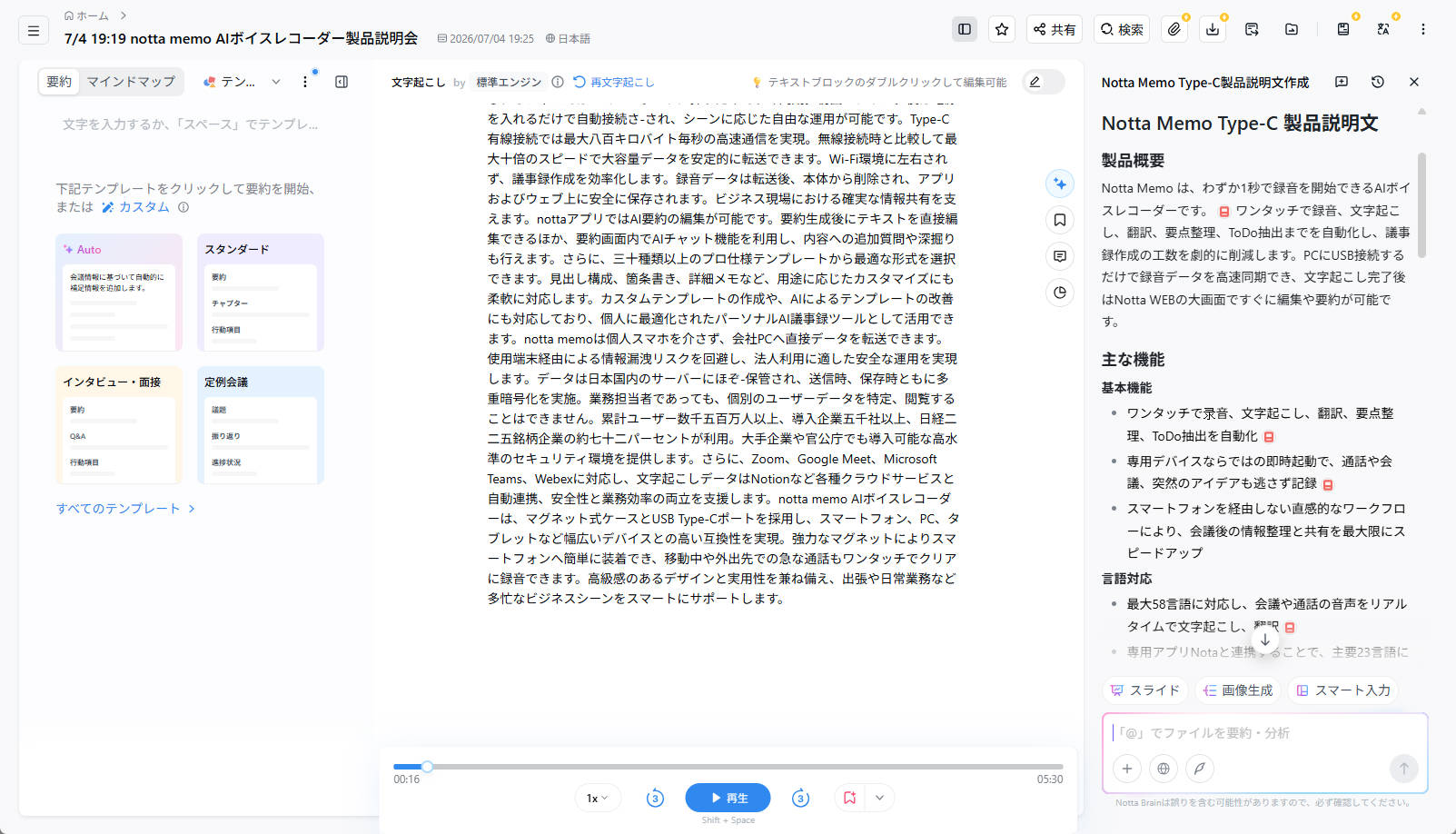Click the scroll-to-bottom arrow button
This screenshot has width=1456, height=834.
tap(1264, 640)
